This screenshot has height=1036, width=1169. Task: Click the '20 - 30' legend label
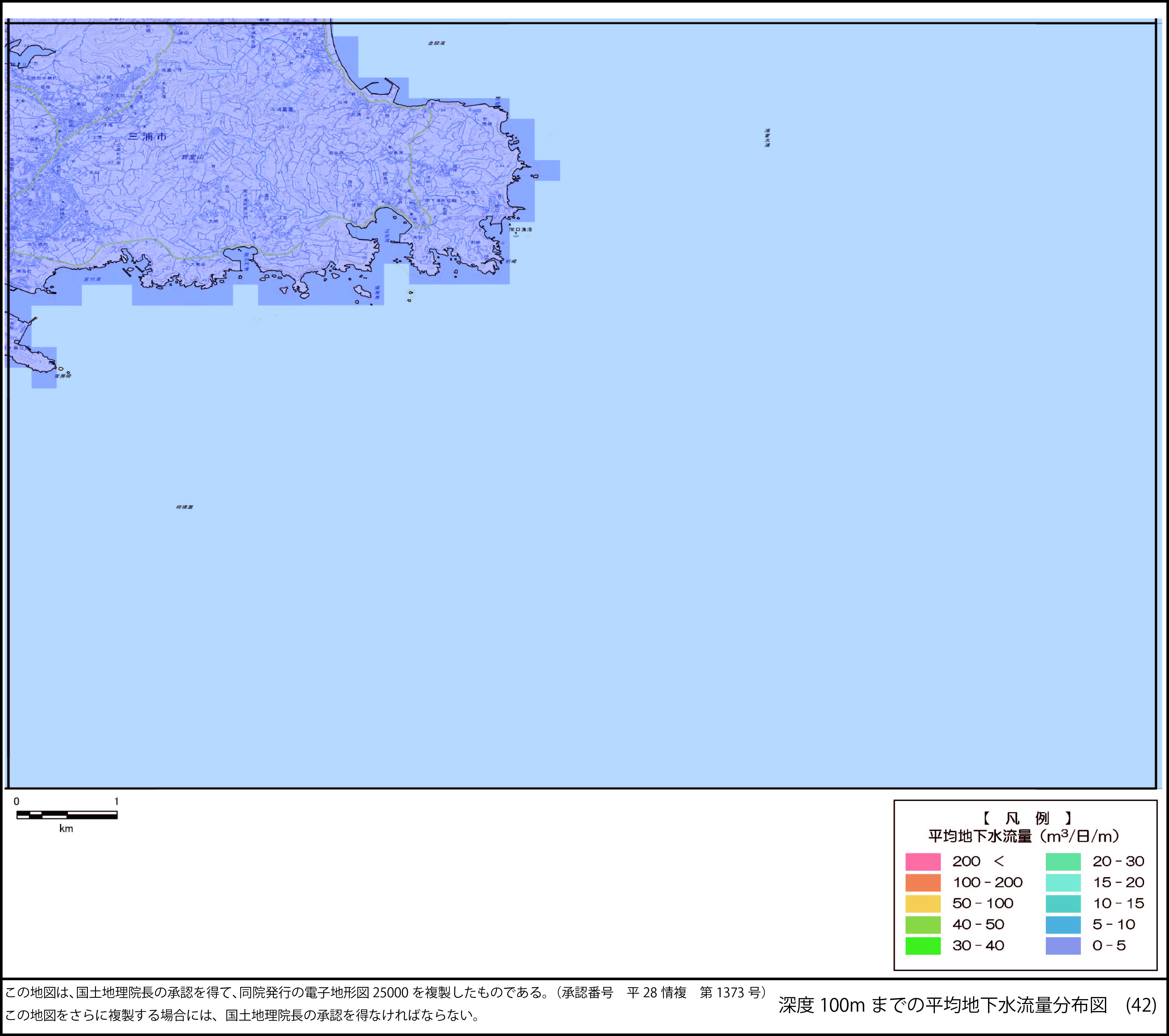(1119, 862)
